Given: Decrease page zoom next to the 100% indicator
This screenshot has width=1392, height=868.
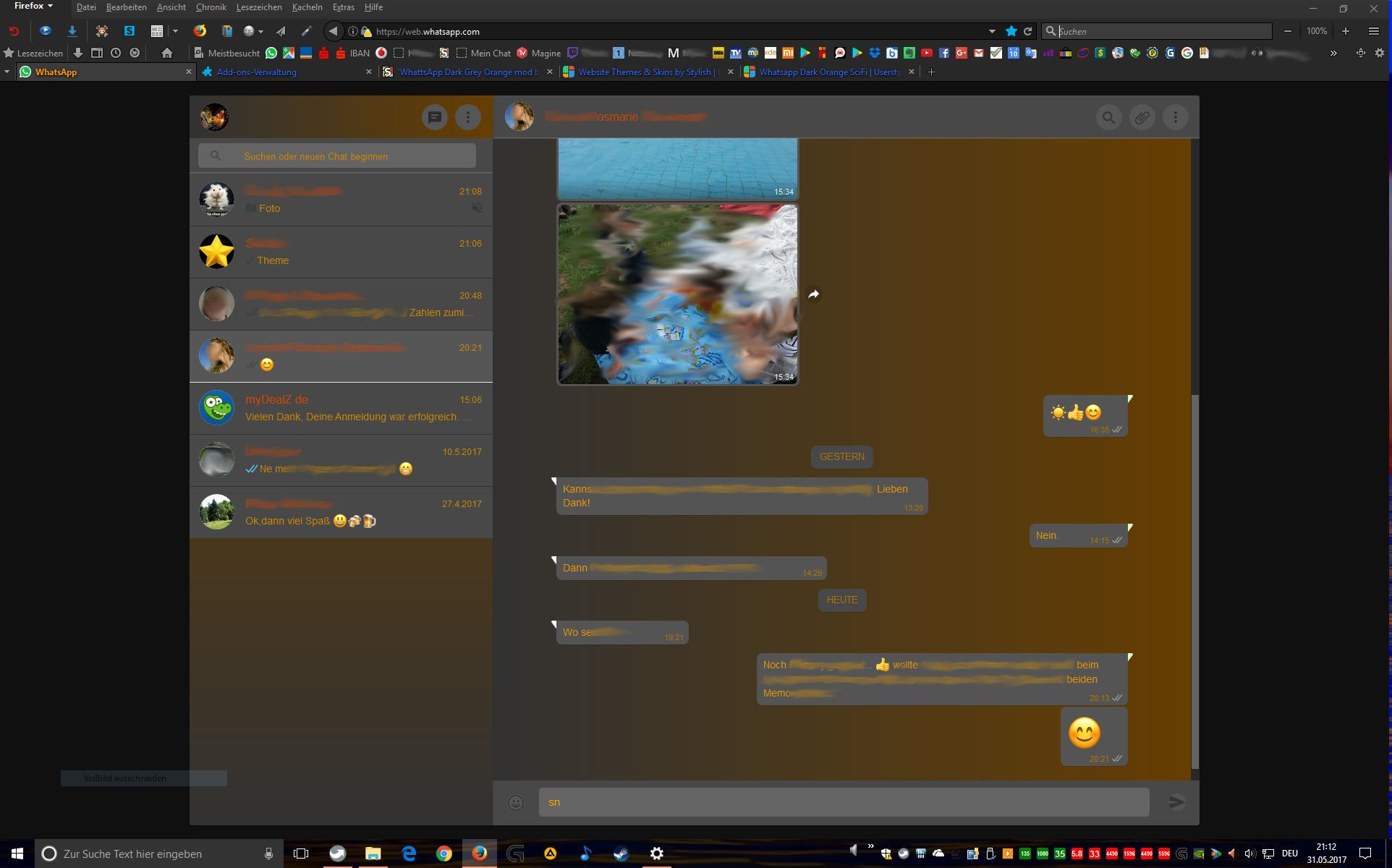Looking at the screenshot, I should 1288,31.
